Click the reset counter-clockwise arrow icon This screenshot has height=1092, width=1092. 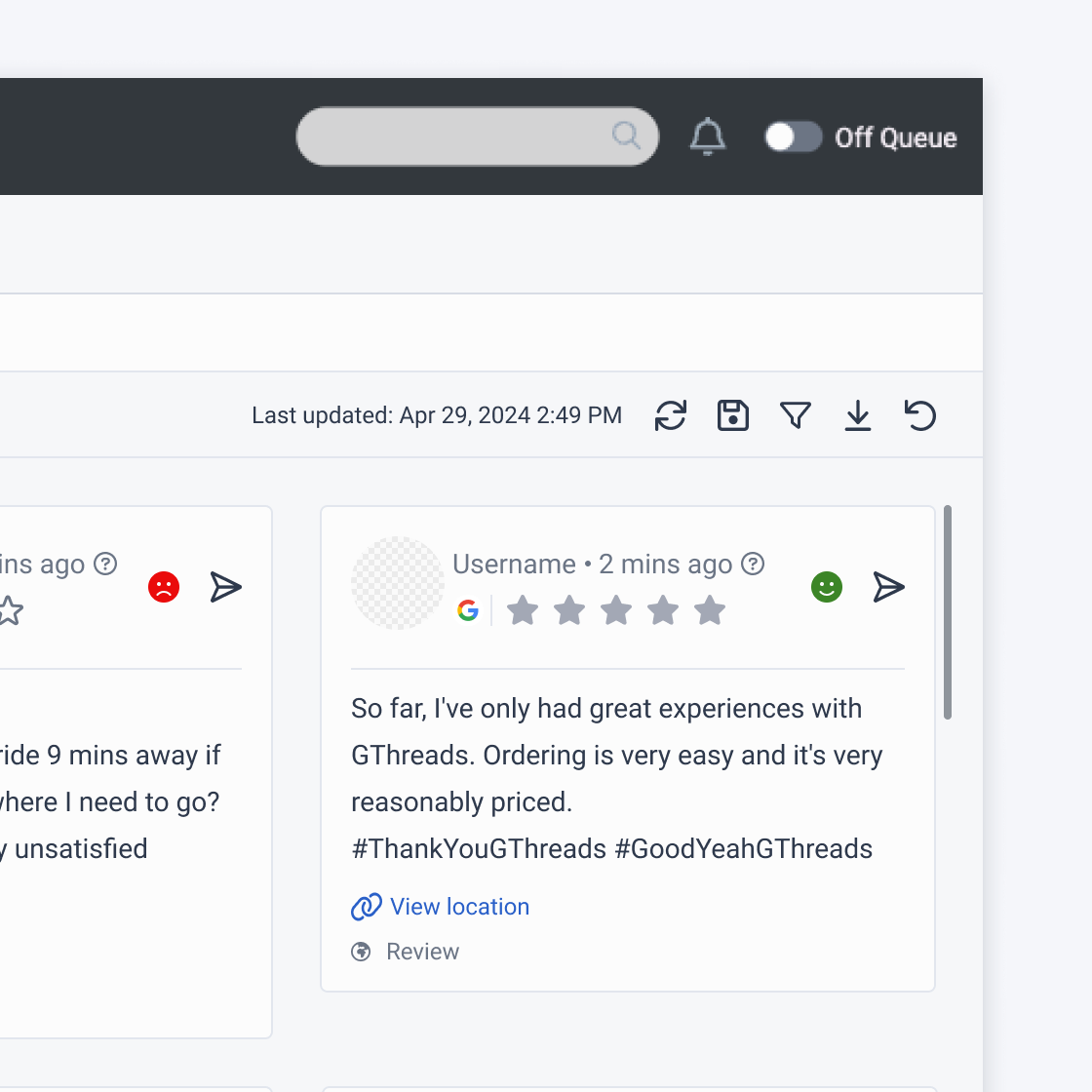click(x=920, y=415)
